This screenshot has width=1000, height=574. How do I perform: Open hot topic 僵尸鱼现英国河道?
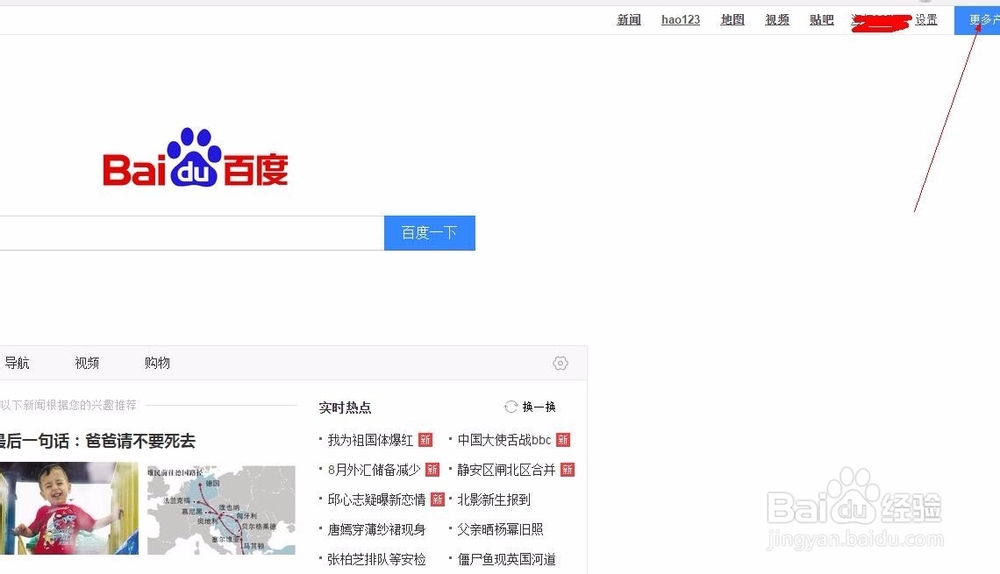[x=506, y=559]
